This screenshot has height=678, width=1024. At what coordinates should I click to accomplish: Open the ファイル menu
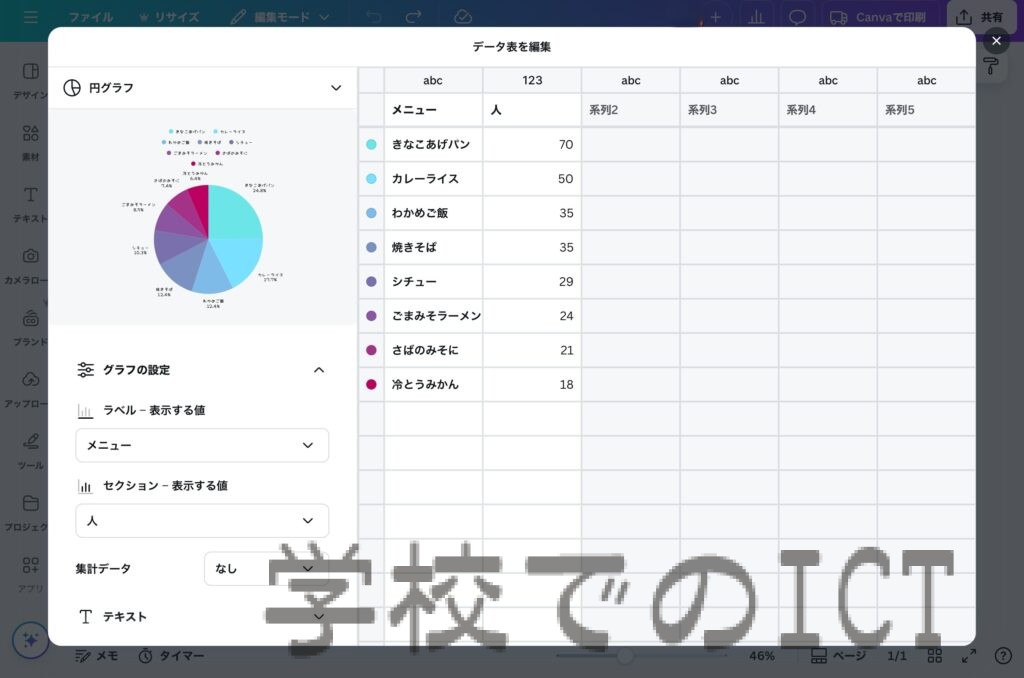[x=90, y=17]
